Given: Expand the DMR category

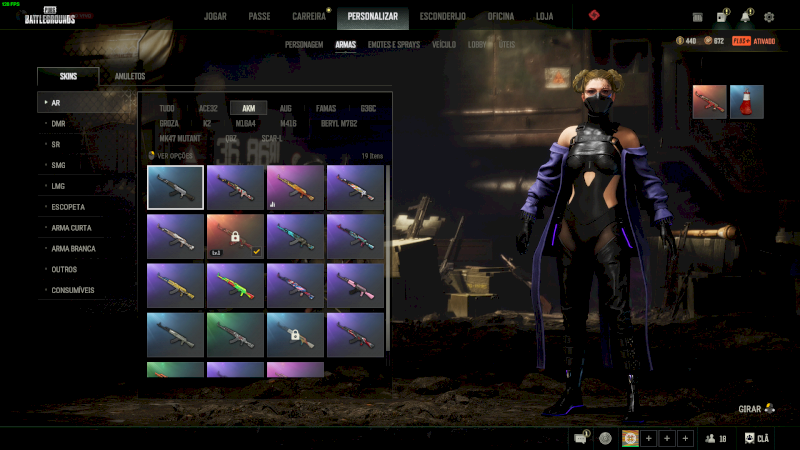Looking at the screenshot, I should pos(58,123).
